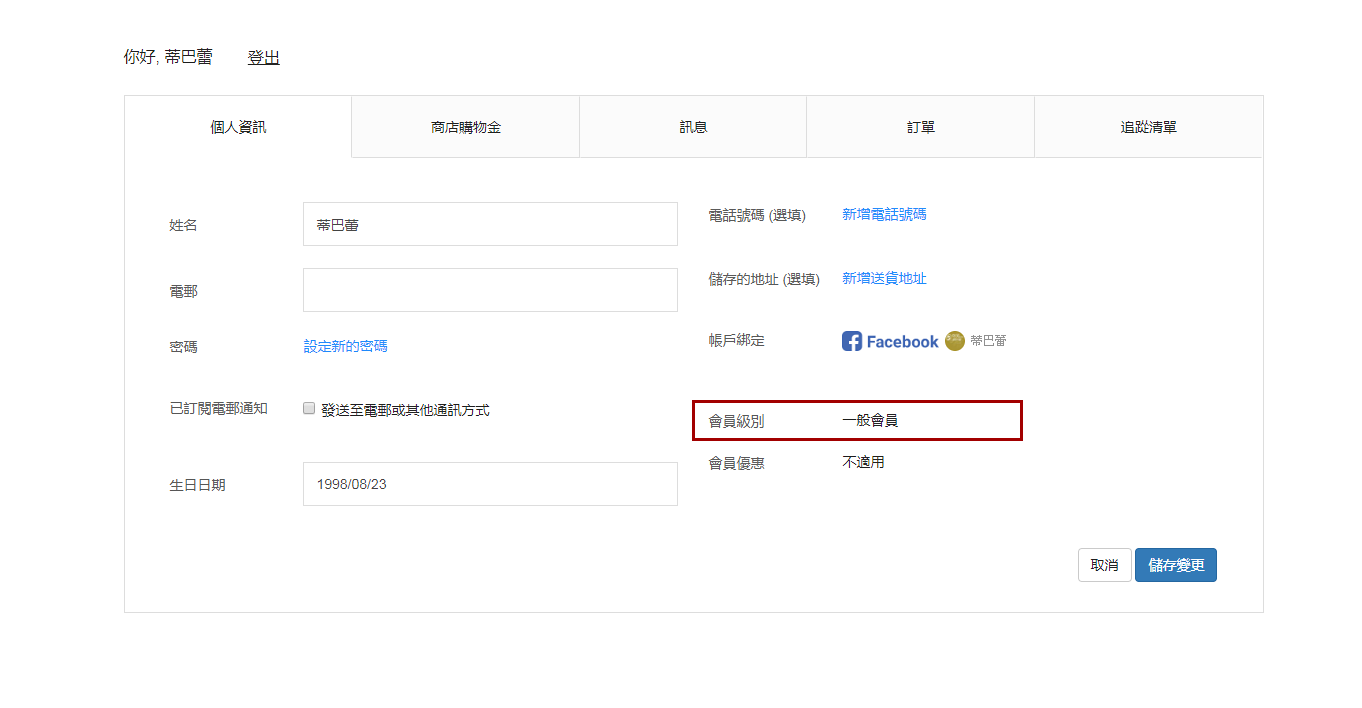1362x708 pixels.
Task: Click the 一般會員 membership level text
Action: pyautogui.click(x=870, y=421)
